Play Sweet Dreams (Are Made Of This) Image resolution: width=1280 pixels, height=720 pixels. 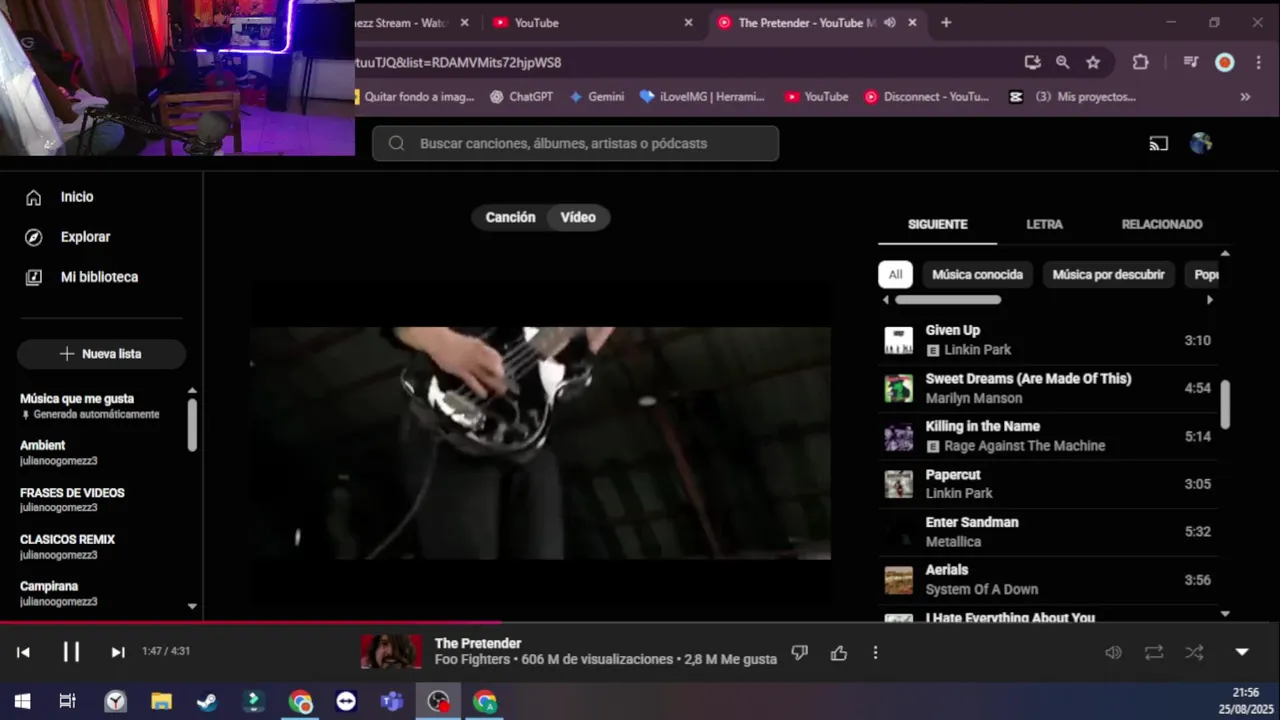[x=1048, y=388]
